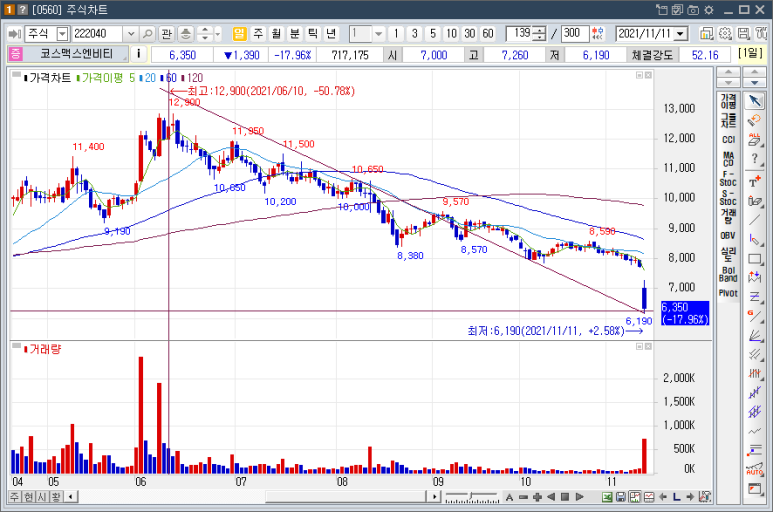Open the MACD indicator tab
773x512 pixels.
click(728, 159)
